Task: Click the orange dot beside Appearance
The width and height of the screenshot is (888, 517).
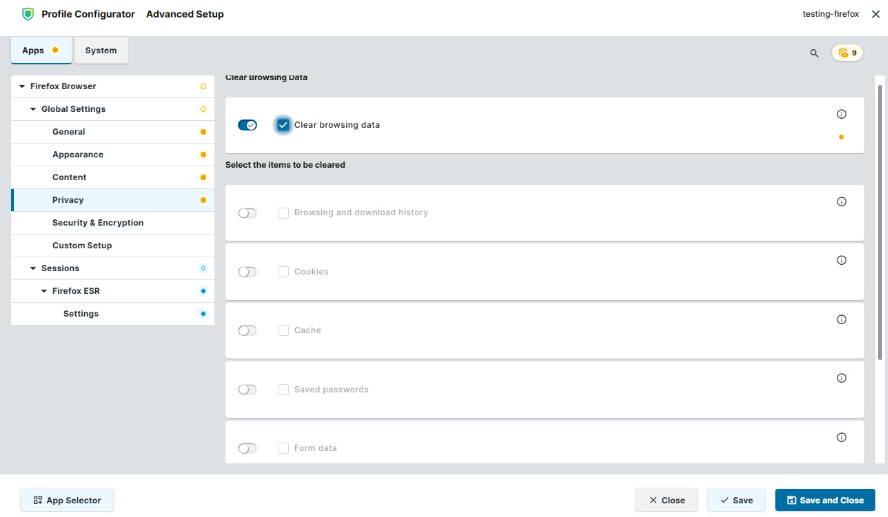Action: (x=203, y=155)
